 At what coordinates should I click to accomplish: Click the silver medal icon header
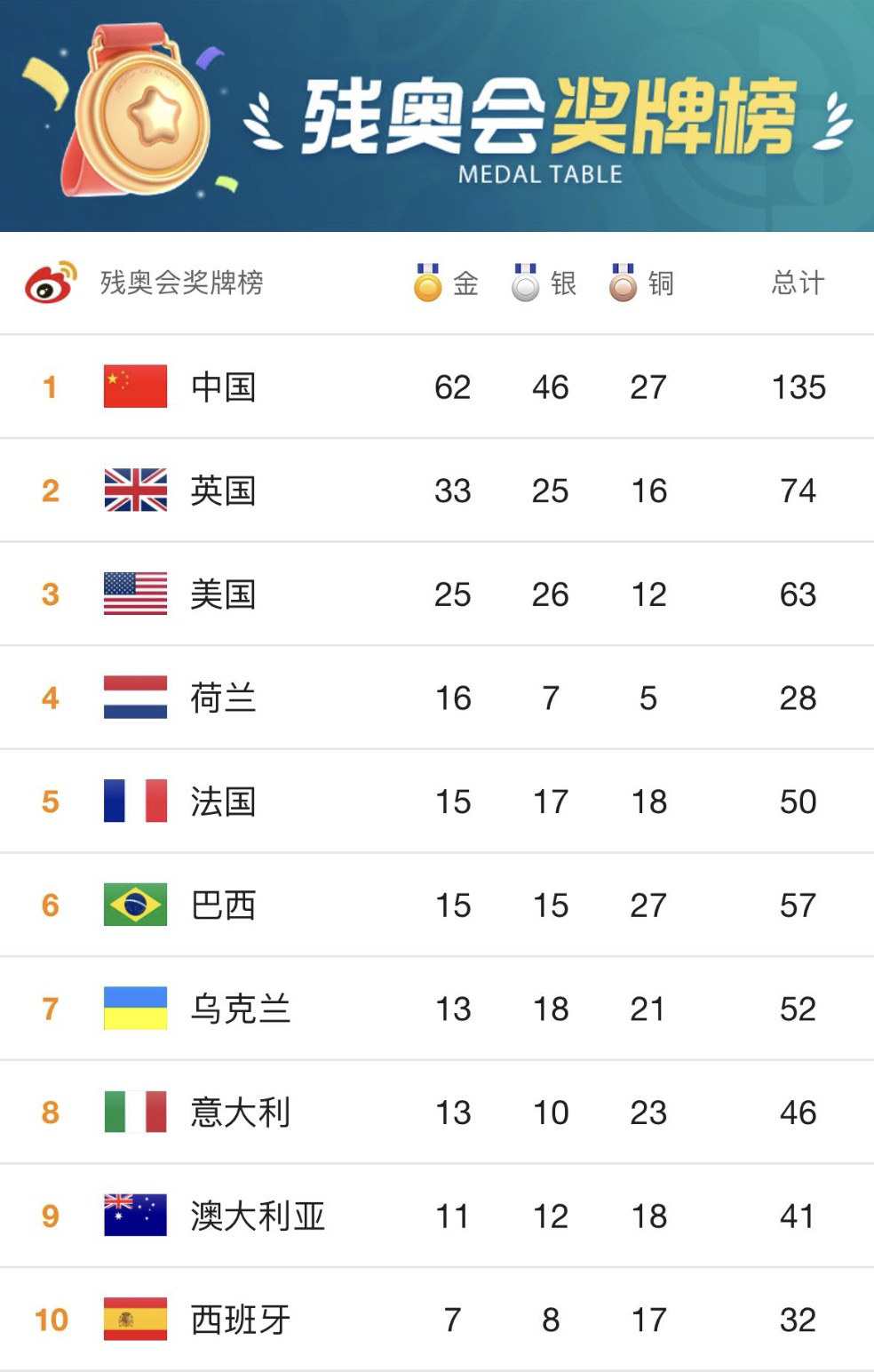pos(525,283)
